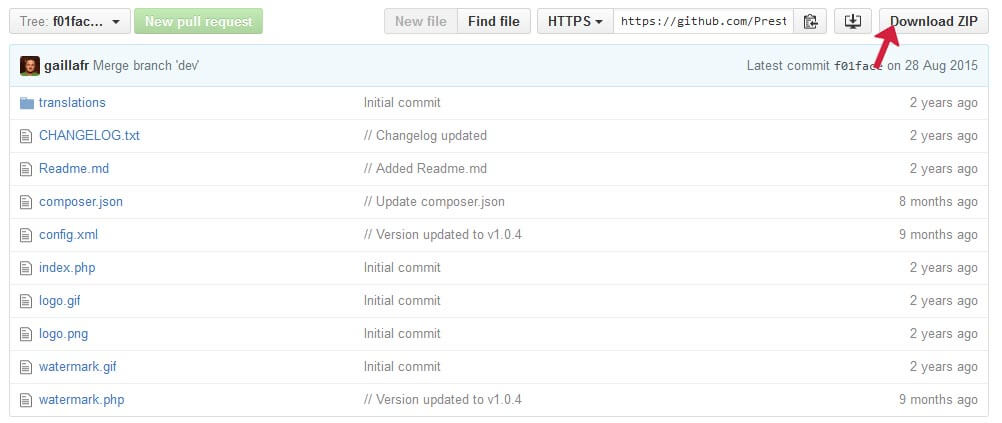Open the watermark.gif file link
The width and height of the screenshot is (1002, 423).
tap(78, 367)
